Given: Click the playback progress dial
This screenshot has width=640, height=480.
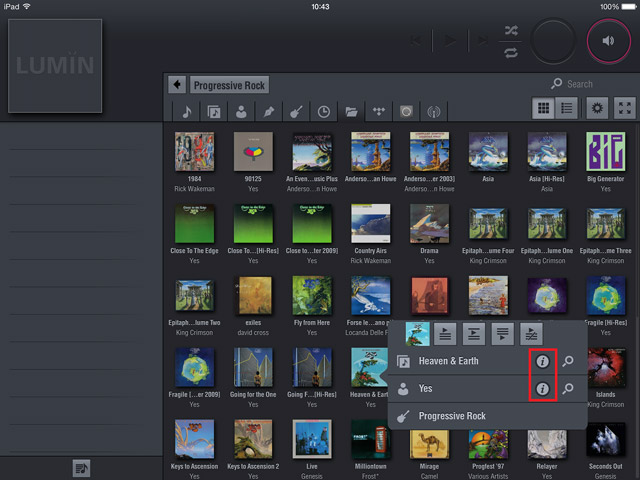Looking at the screenshot, I should tap(553, 40).
